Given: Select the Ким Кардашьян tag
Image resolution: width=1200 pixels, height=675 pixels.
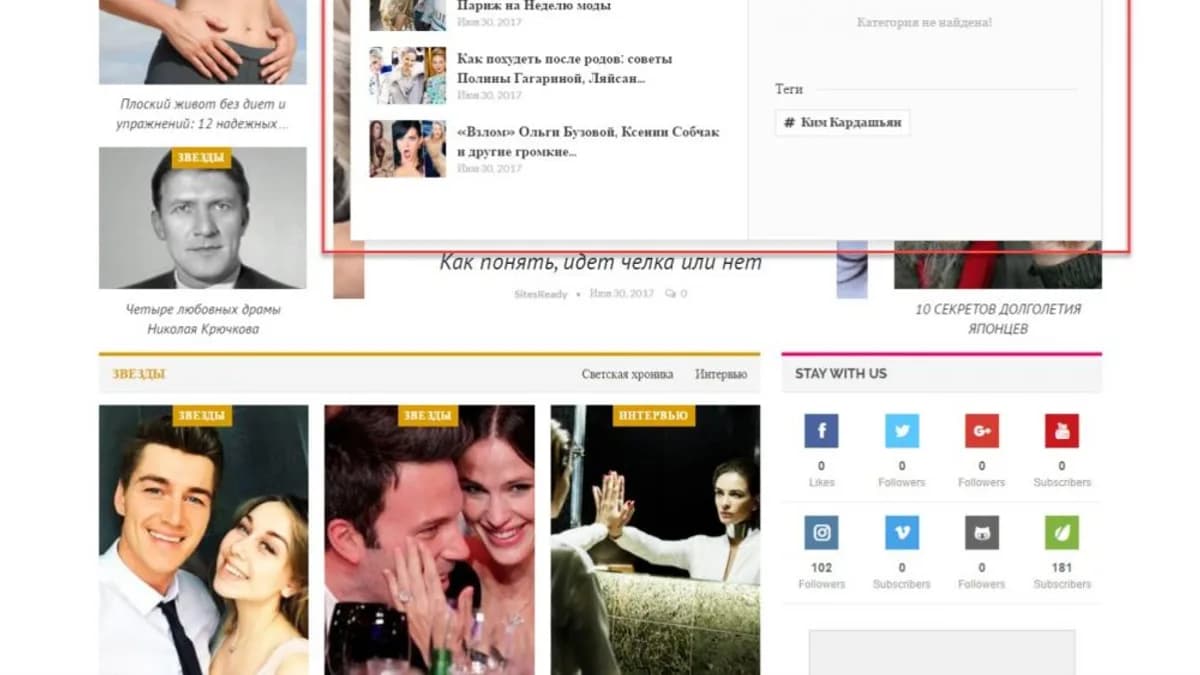Looking at the screenshot, I should pos(842,123).
